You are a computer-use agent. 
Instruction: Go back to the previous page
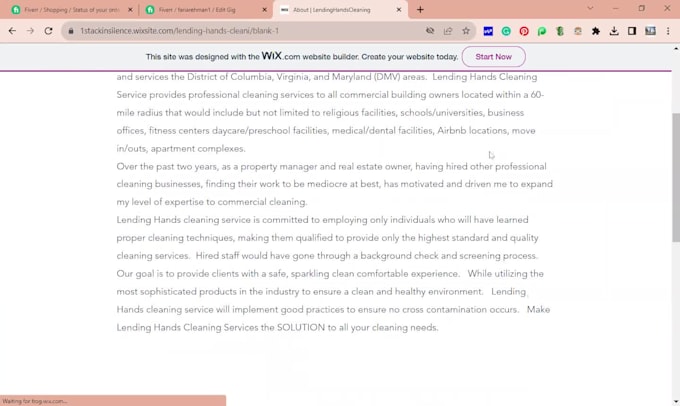(x=12, y=31)
